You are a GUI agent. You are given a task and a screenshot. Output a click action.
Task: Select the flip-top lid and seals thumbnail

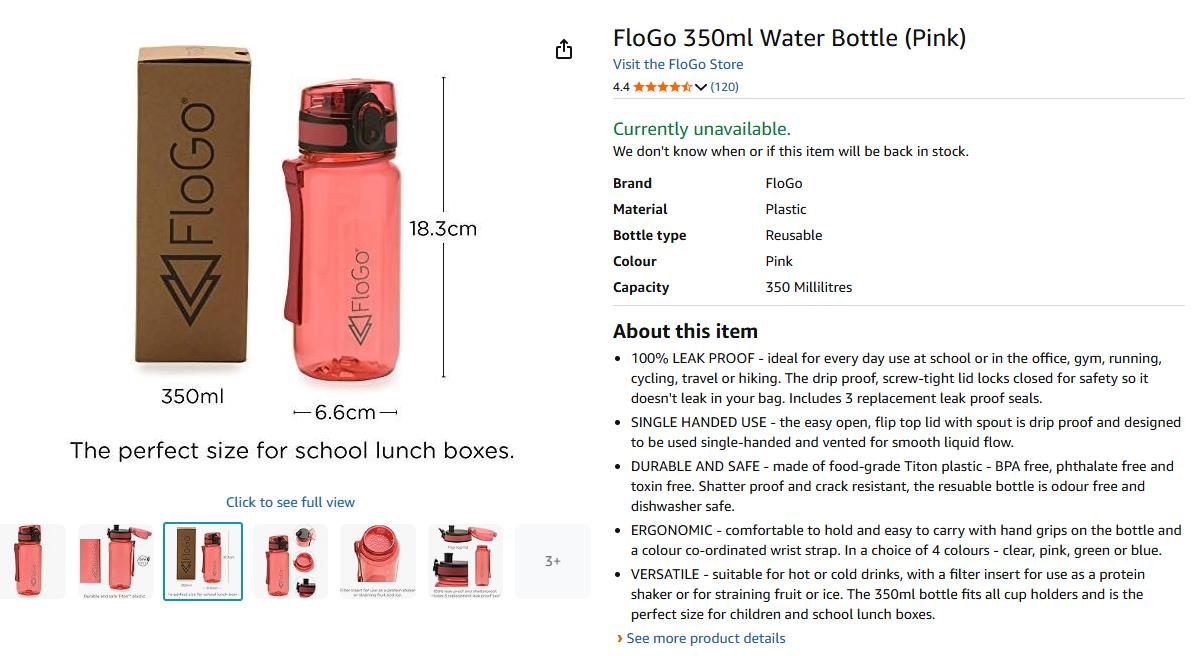tap(465, 561)
